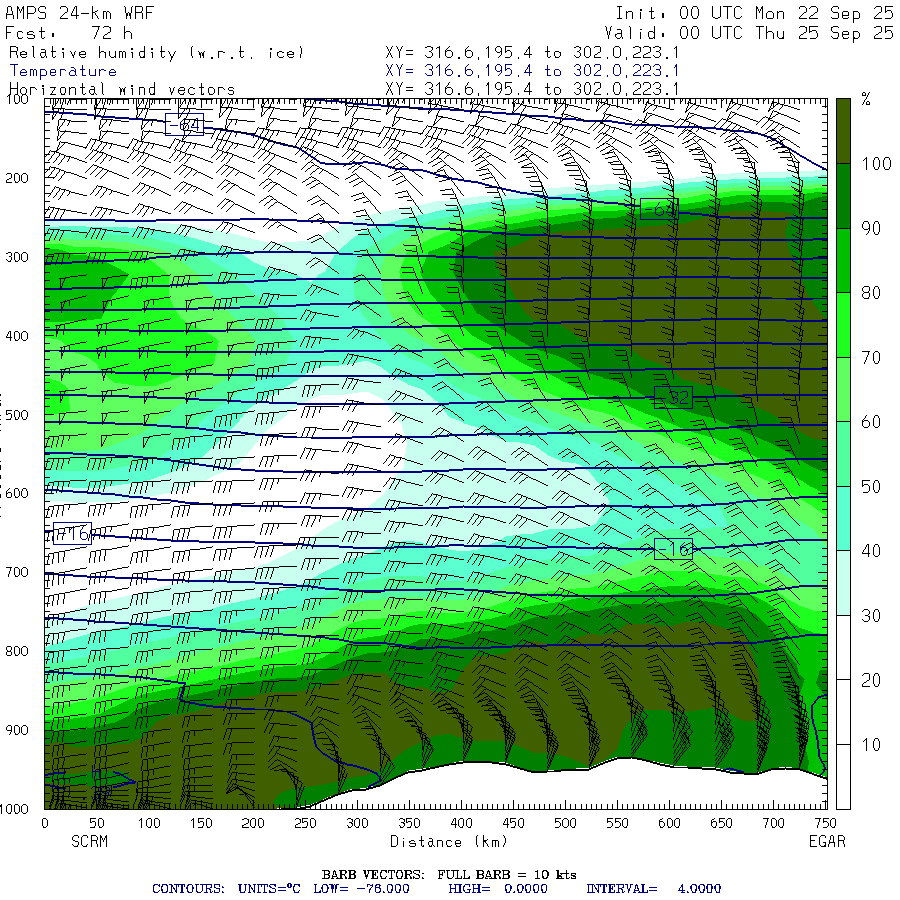The width and height of the screenshot is (900, 900).
Task: Click the XY coordinates line beside Relative humidity
Action: pyautogui.click(x=532, y=53)
